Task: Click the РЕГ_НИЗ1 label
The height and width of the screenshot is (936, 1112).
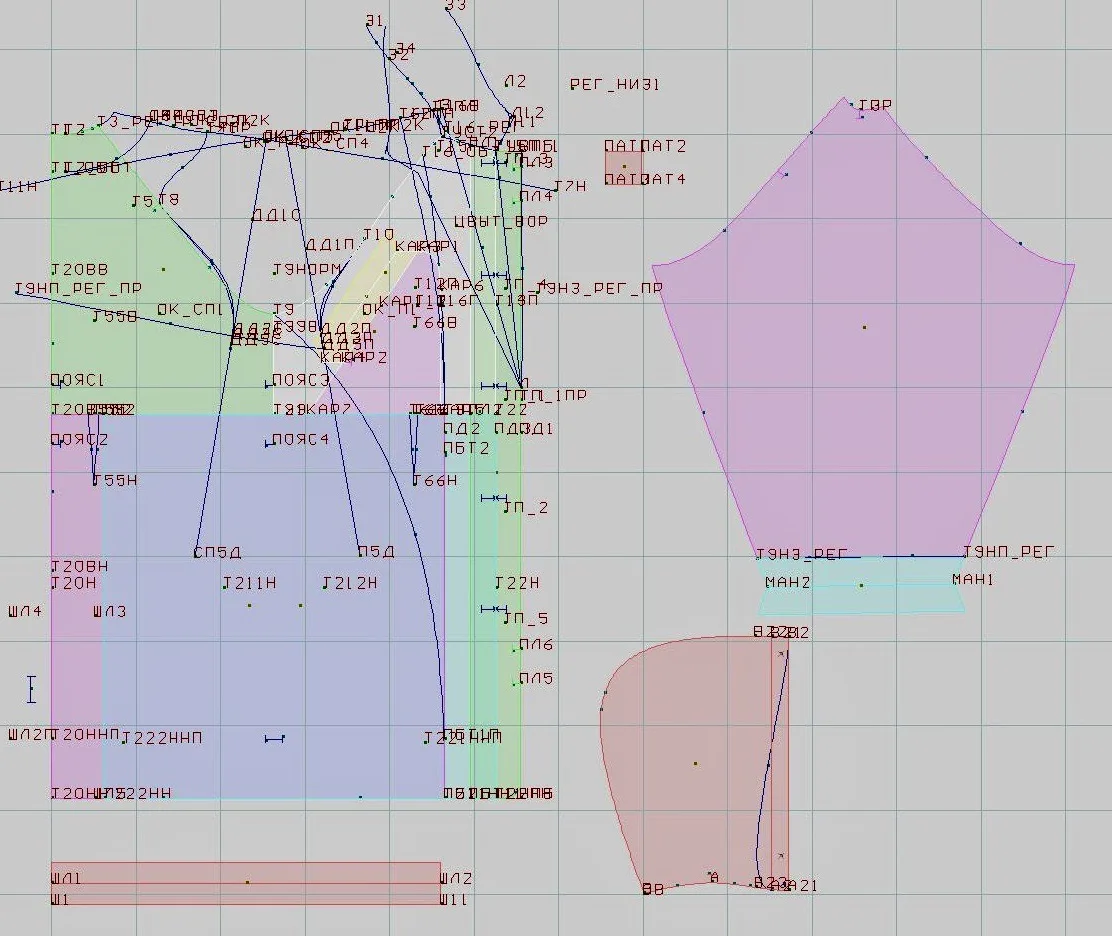Action: pos(614,84)
